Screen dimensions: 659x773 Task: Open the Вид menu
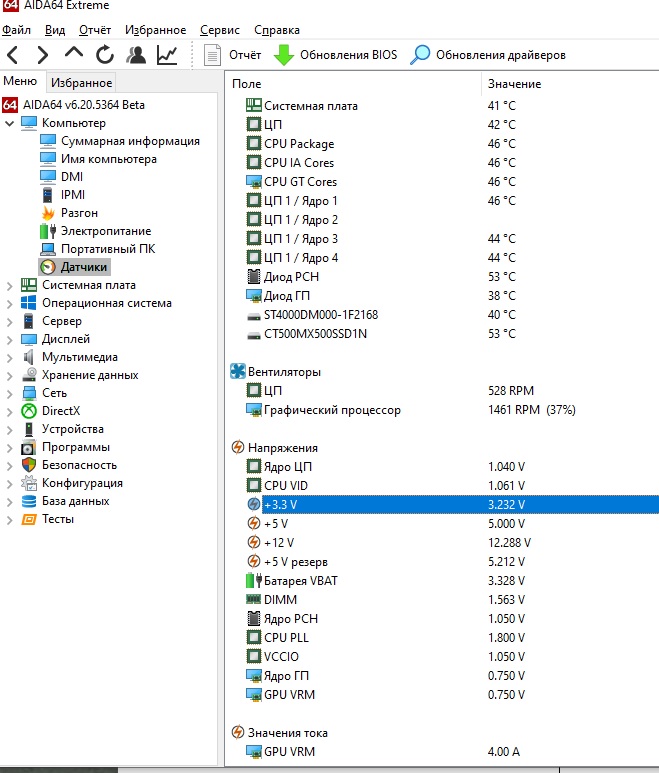(x=55, y=30)
